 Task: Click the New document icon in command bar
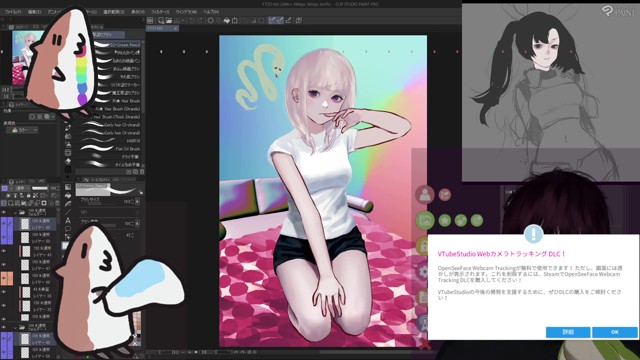pos(161,20)
